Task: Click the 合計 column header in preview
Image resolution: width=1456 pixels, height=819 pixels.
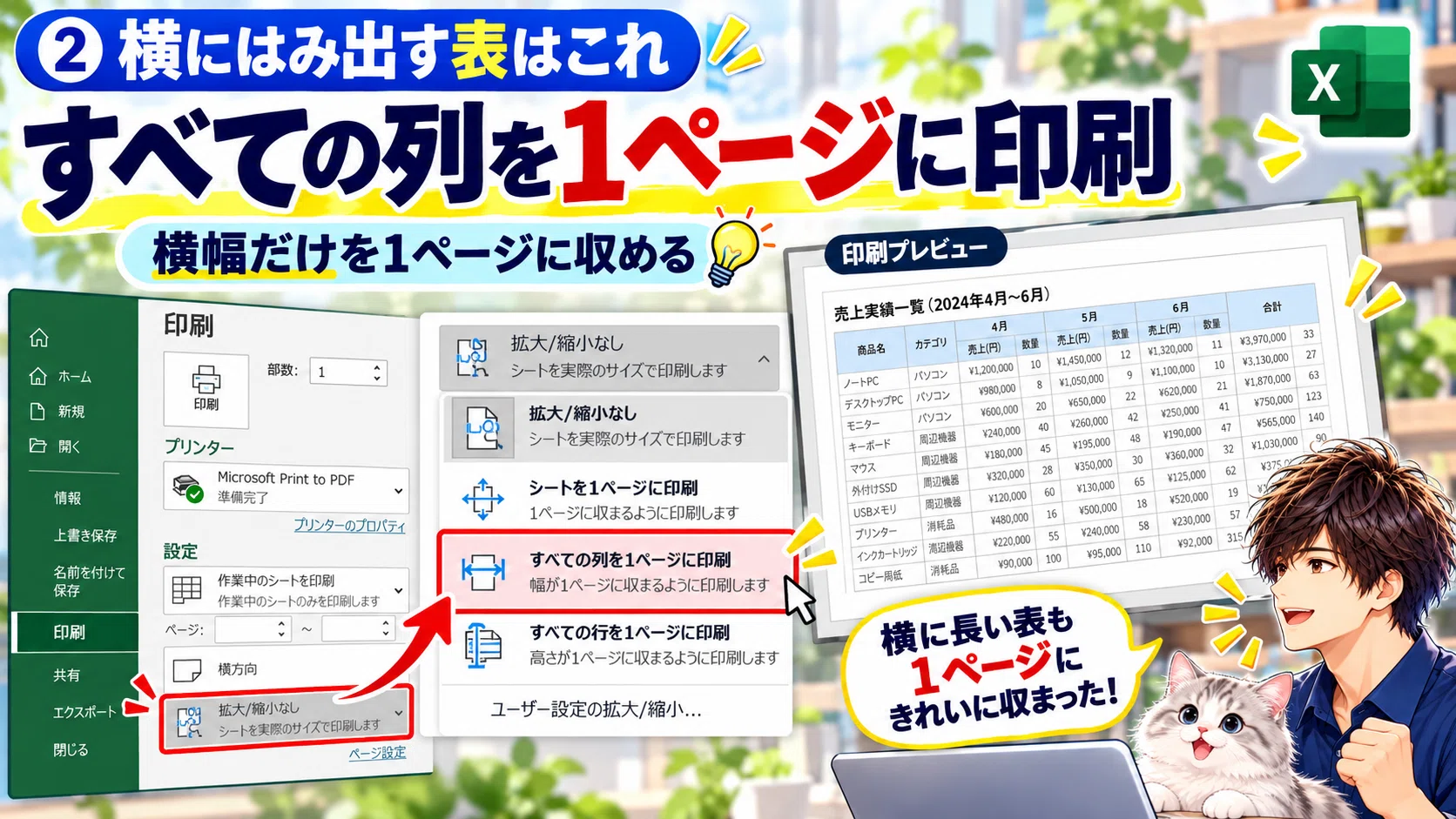Action: pos(1272,306)
